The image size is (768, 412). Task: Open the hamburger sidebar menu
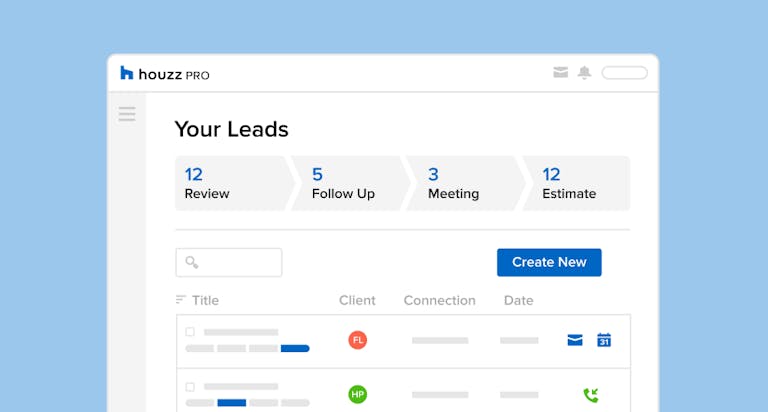coord(127,114)
